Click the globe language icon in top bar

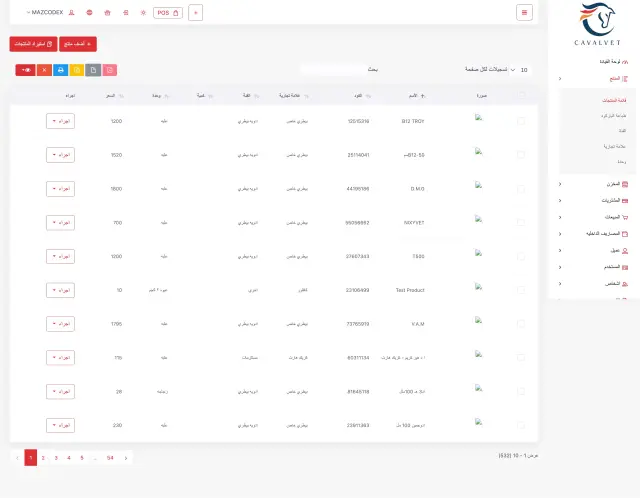pyautogui.click(x=89, y=13)
